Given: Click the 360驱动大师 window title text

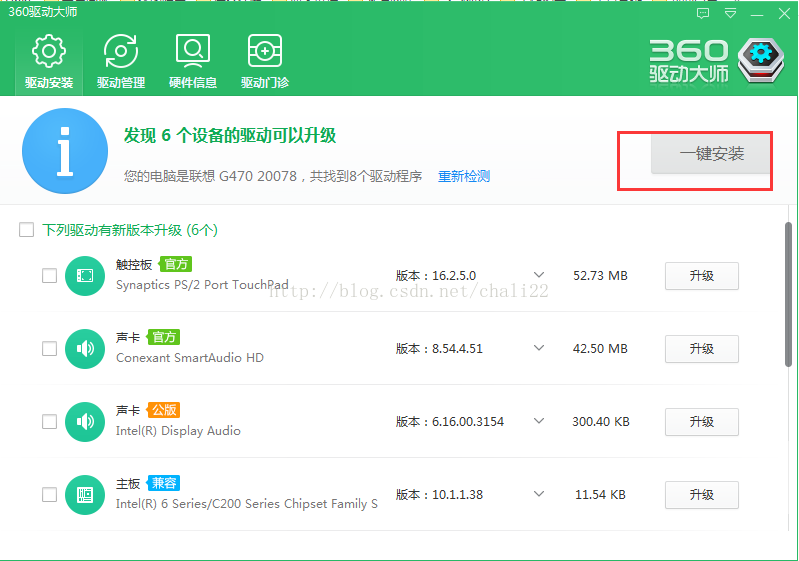Looking at the screenshot, I should [43, 12].
